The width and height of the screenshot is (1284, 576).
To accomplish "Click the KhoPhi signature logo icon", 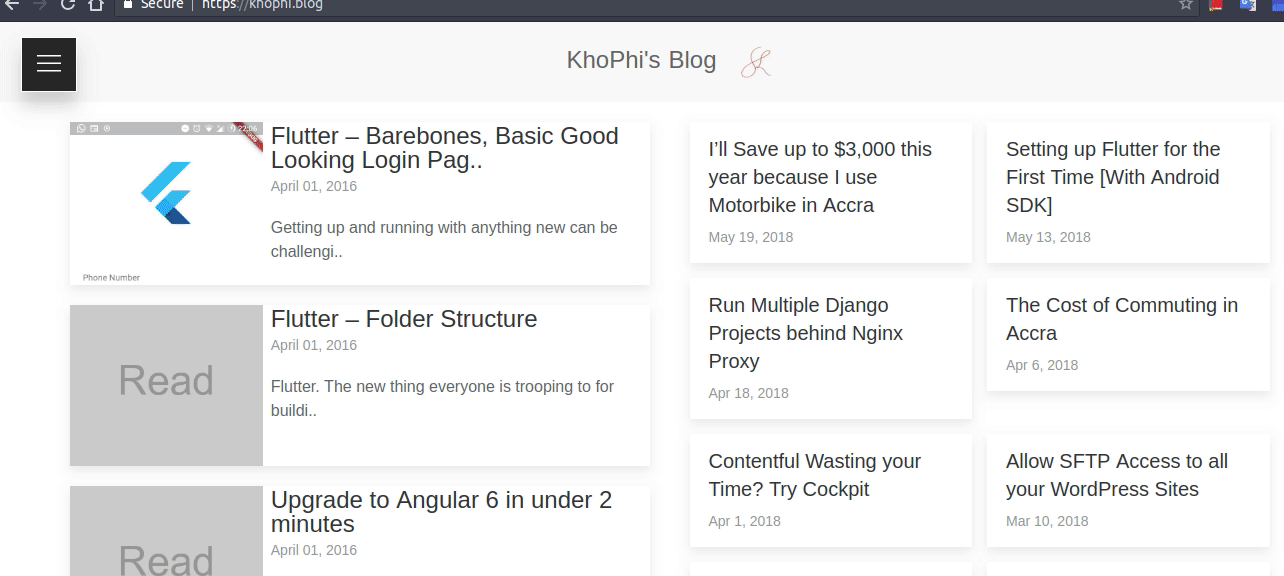I will coord(756,63).
